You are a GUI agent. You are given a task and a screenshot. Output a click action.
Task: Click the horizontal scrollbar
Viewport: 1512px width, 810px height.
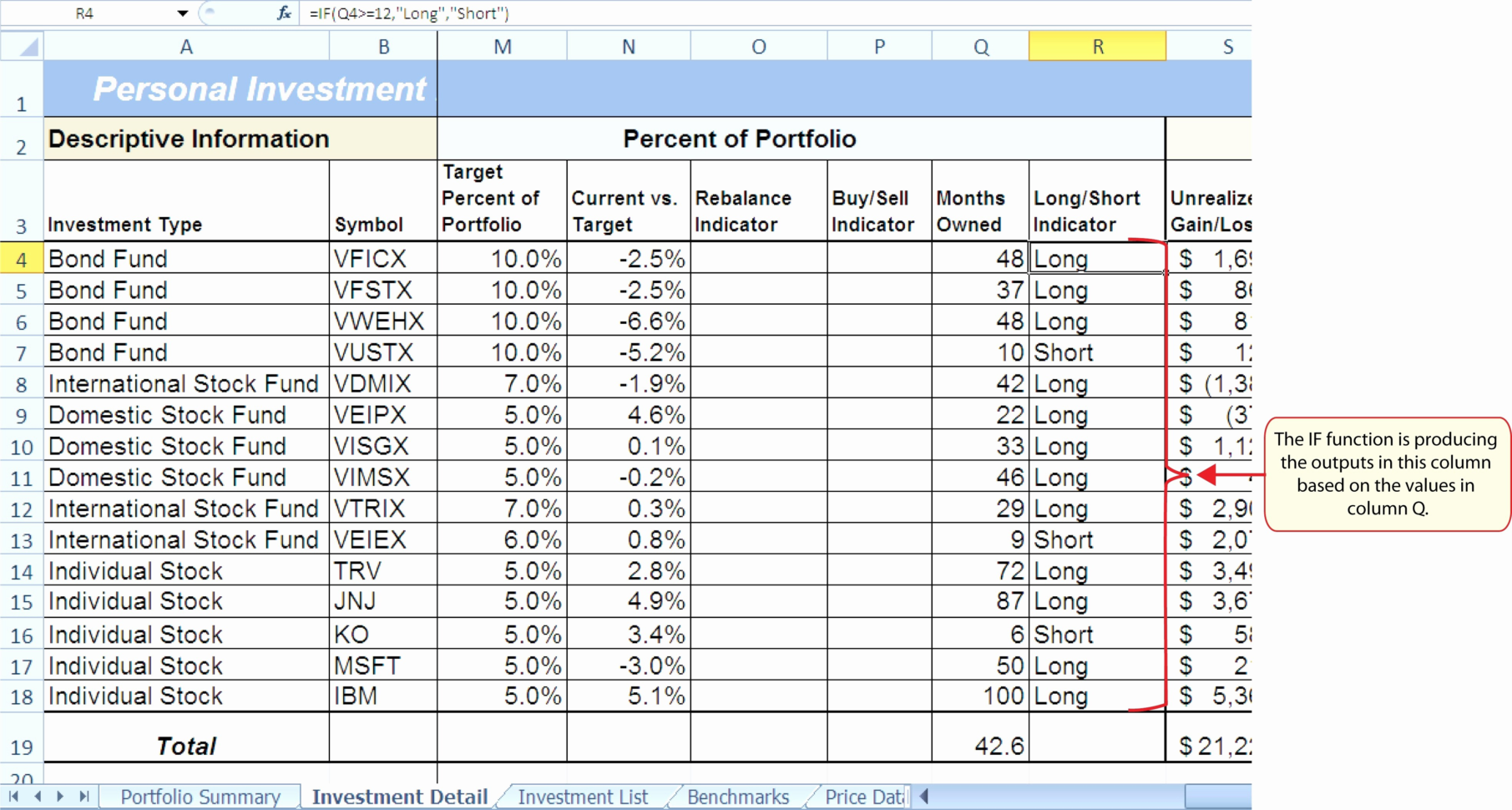tap(1085, 797)
